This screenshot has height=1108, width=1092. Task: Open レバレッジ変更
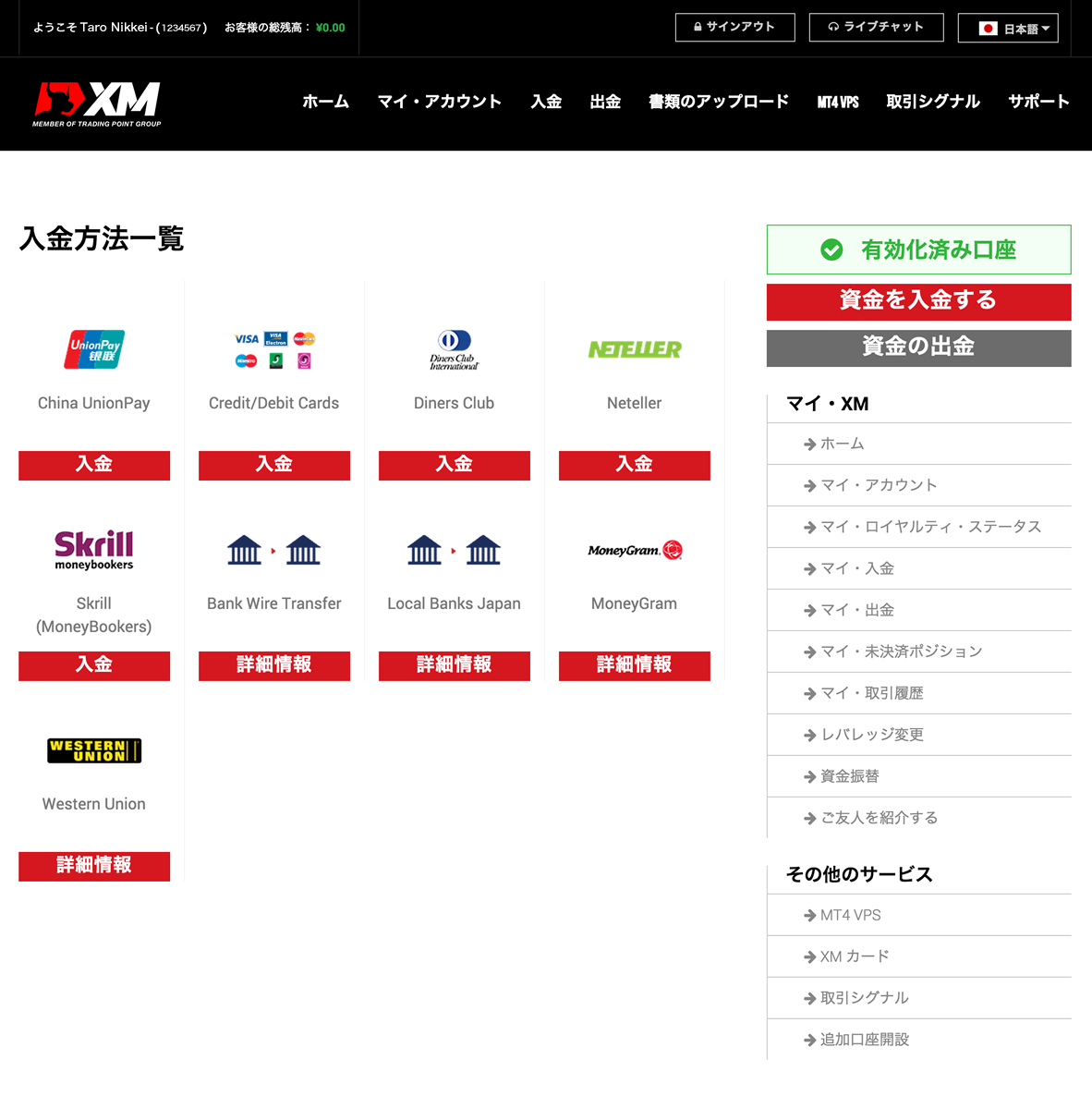click(x=919, y=735)
